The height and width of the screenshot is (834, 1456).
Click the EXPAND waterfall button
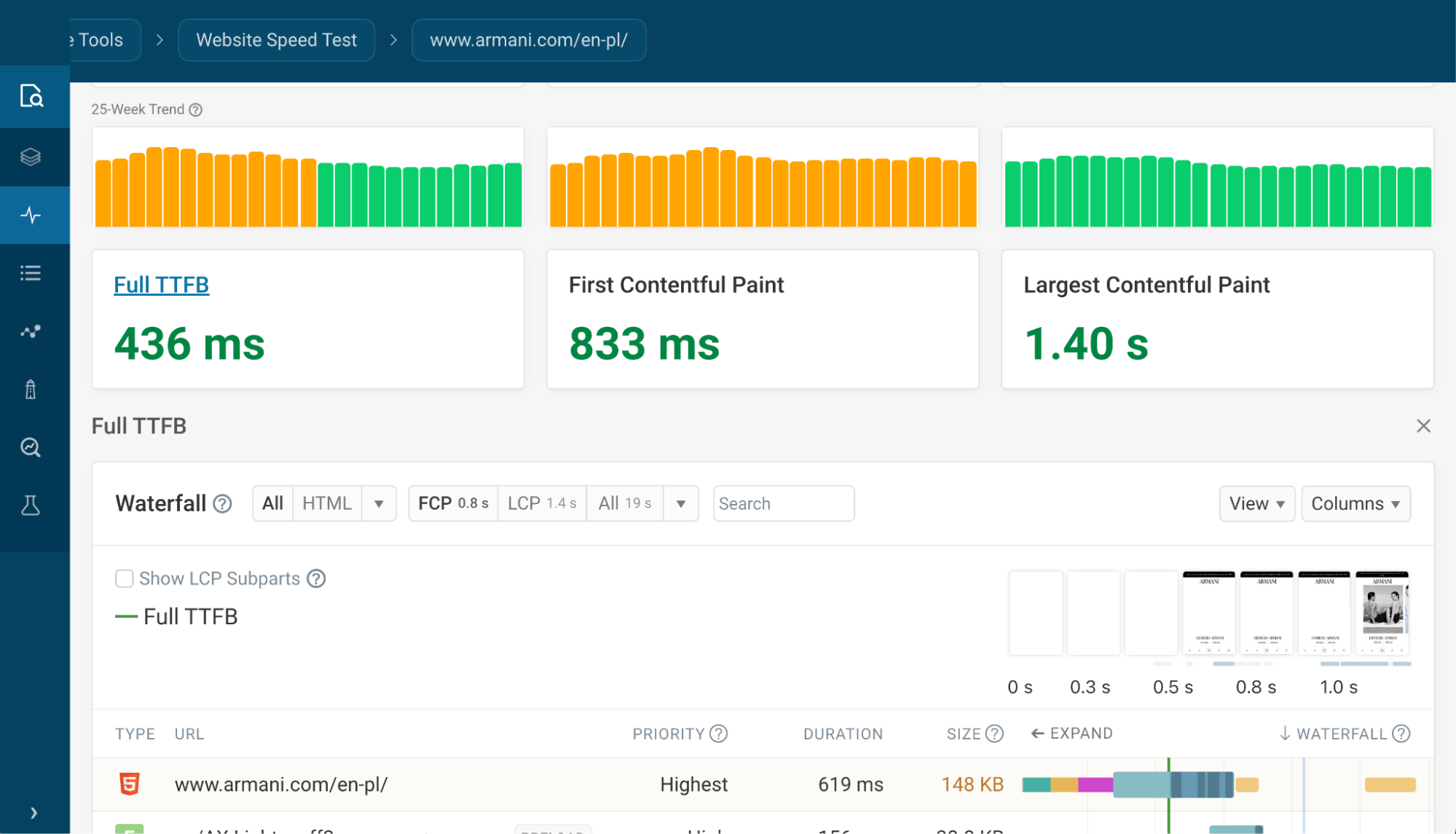1071,733
